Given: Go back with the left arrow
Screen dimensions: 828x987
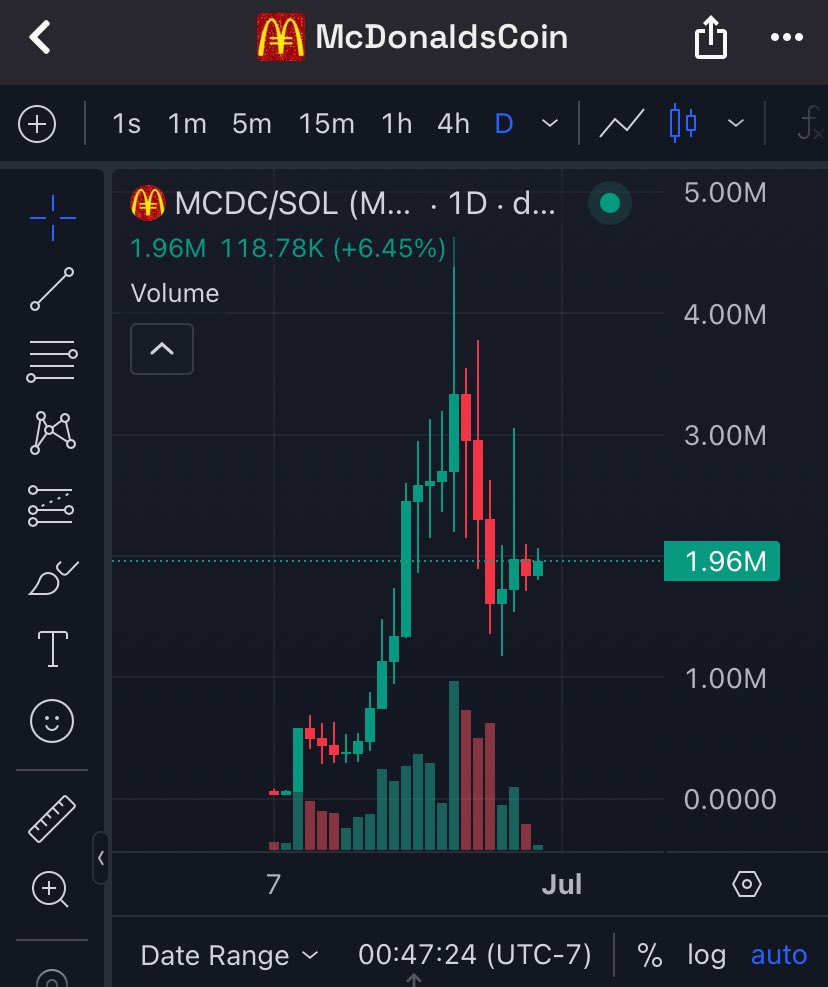Looking at the screenshot, I should pos(40,37).
